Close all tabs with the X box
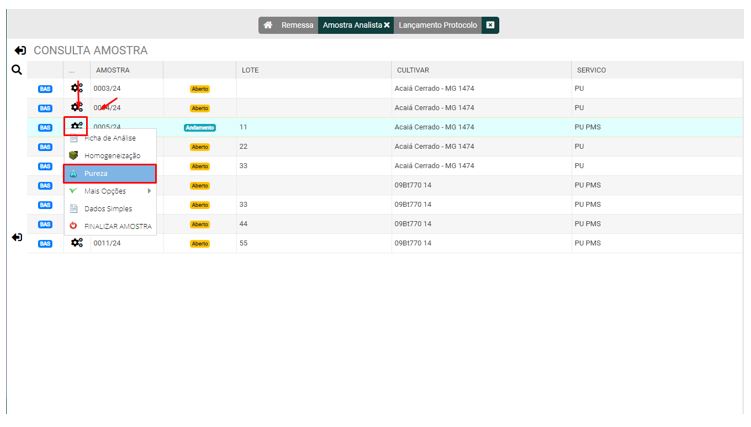 [490, 25]
